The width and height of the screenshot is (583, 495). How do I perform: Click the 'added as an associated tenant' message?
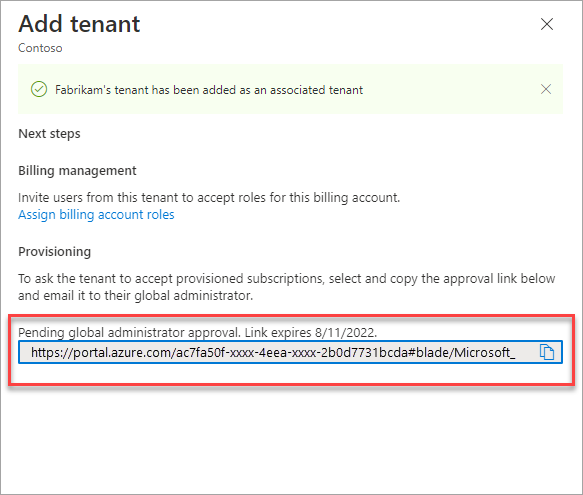click(209, 90)
